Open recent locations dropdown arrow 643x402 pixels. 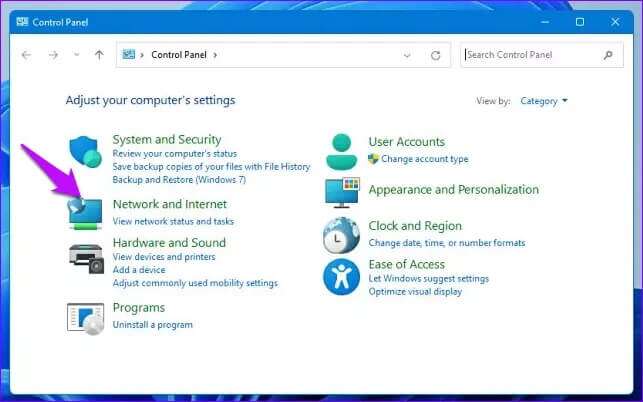(x=76, y=55)
